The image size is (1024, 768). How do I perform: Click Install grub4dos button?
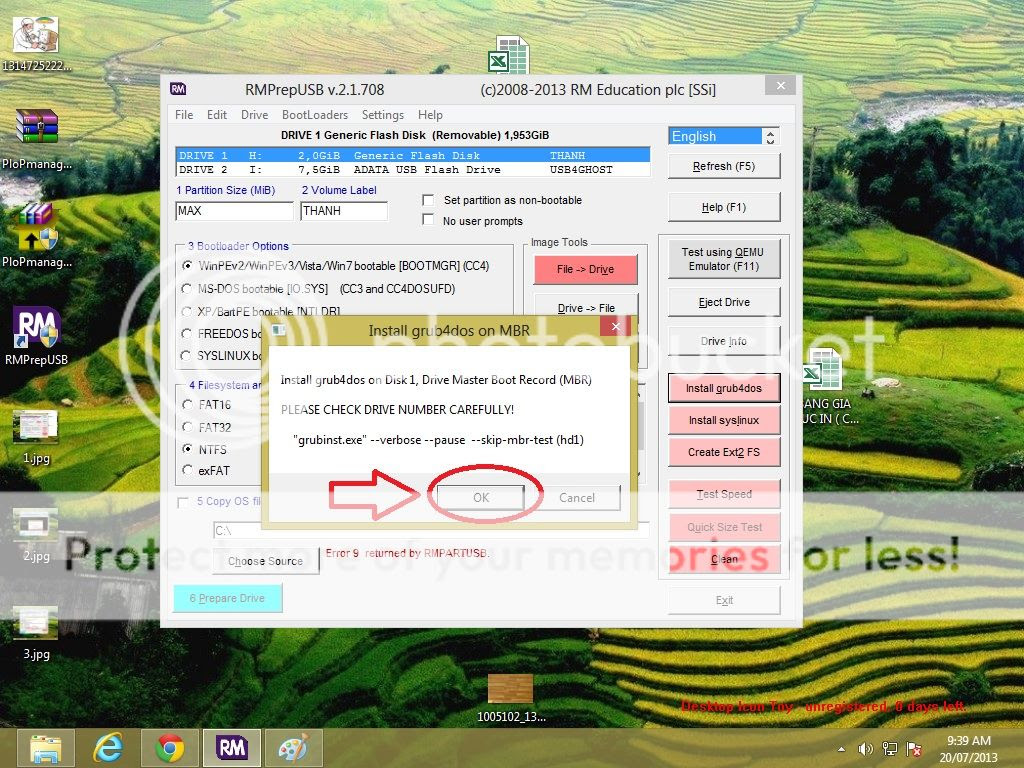(x=724, y=389)
